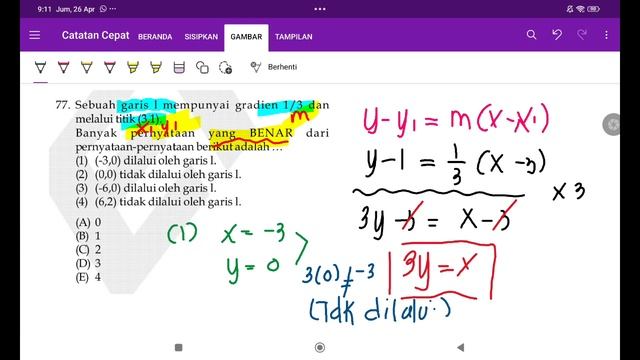Screen dimensions: 640x360
Task: Tap the Wi-Fi status icon
Action: point(580,9)
